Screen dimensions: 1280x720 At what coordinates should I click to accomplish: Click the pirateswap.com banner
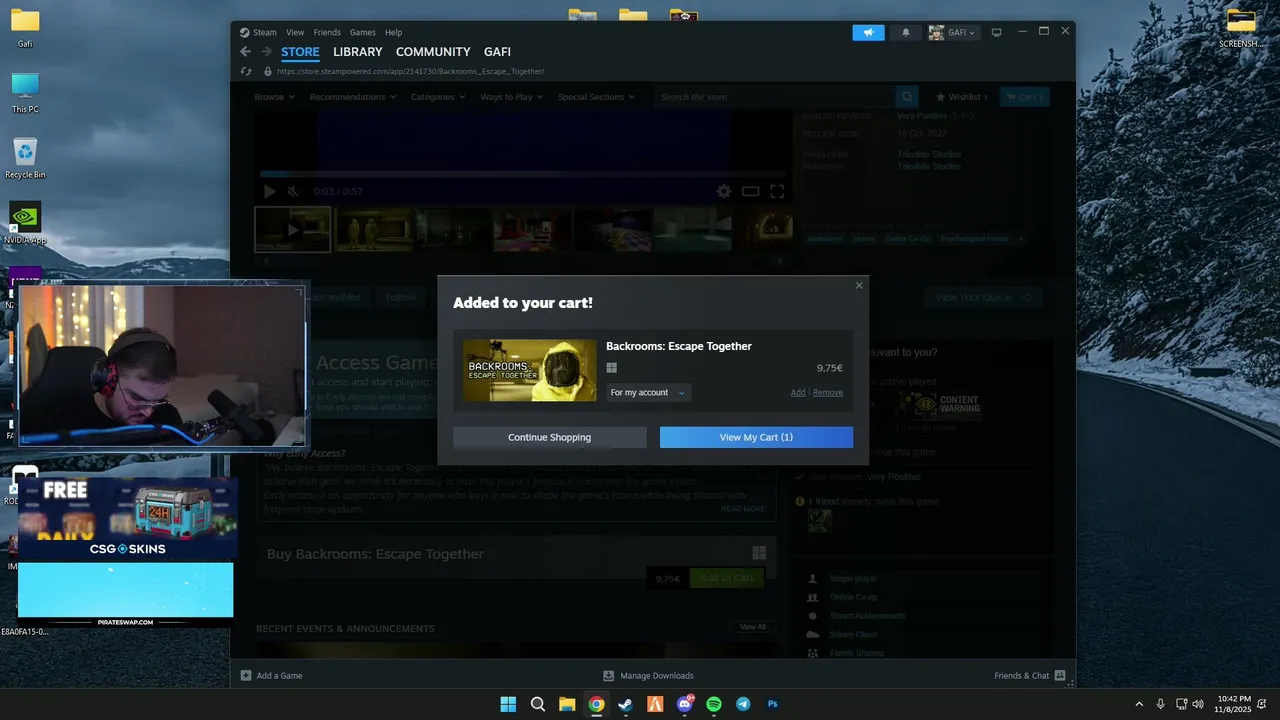point(126,595)
